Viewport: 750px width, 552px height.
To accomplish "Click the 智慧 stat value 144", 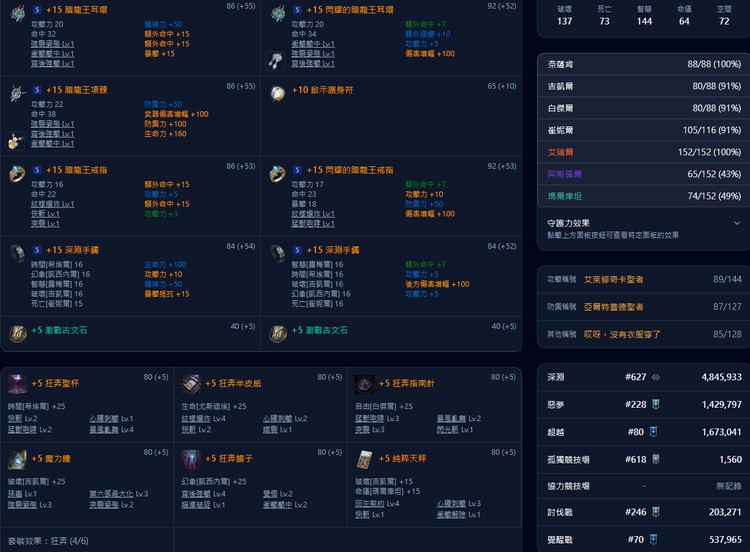I will pos(644,21).
